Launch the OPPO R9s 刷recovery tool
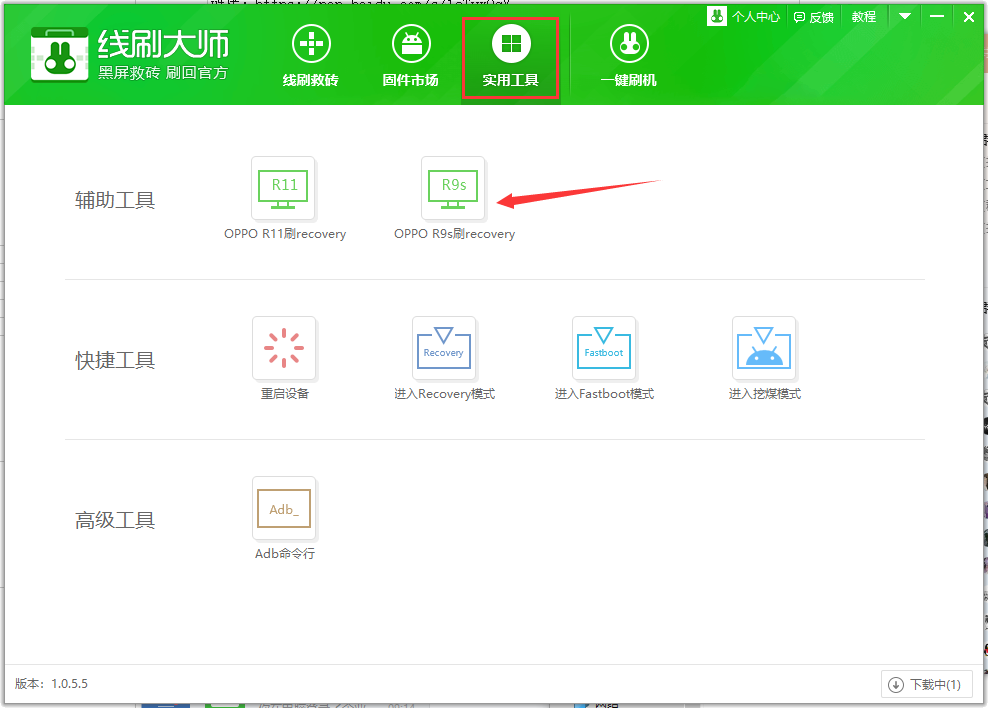The width and height of the screenshot is (988, 708). (453, 188)
